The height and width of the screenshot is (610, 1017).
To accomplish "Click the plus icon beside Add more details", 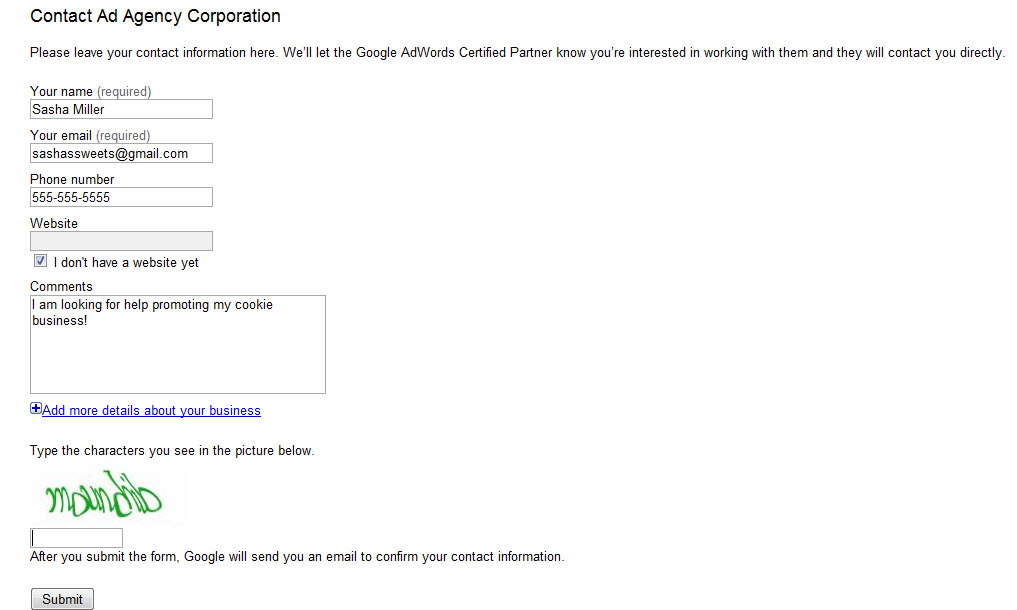I will tap(36, 409).
